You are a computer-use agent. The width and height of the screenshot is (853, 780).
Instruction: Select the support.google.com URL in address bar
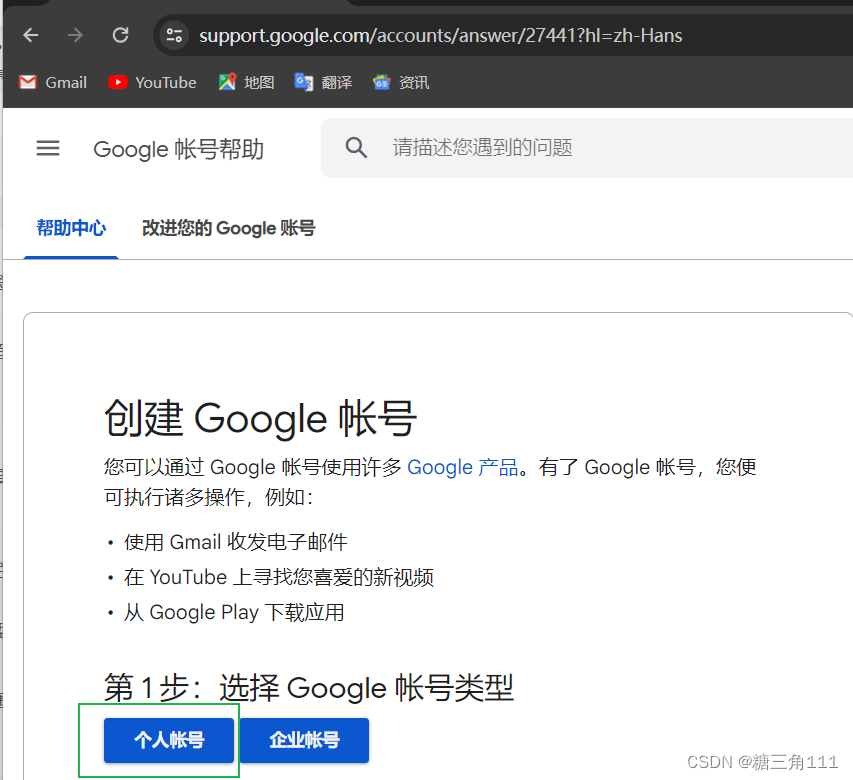441,36
